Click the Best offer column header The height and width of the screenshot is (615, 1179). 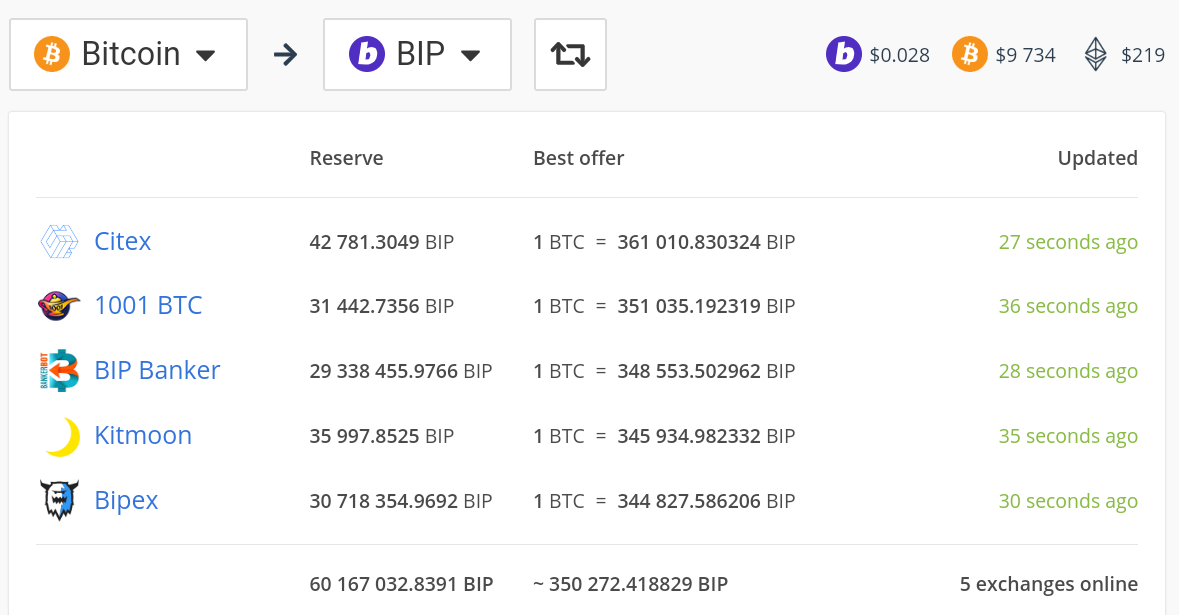[578, 158]
